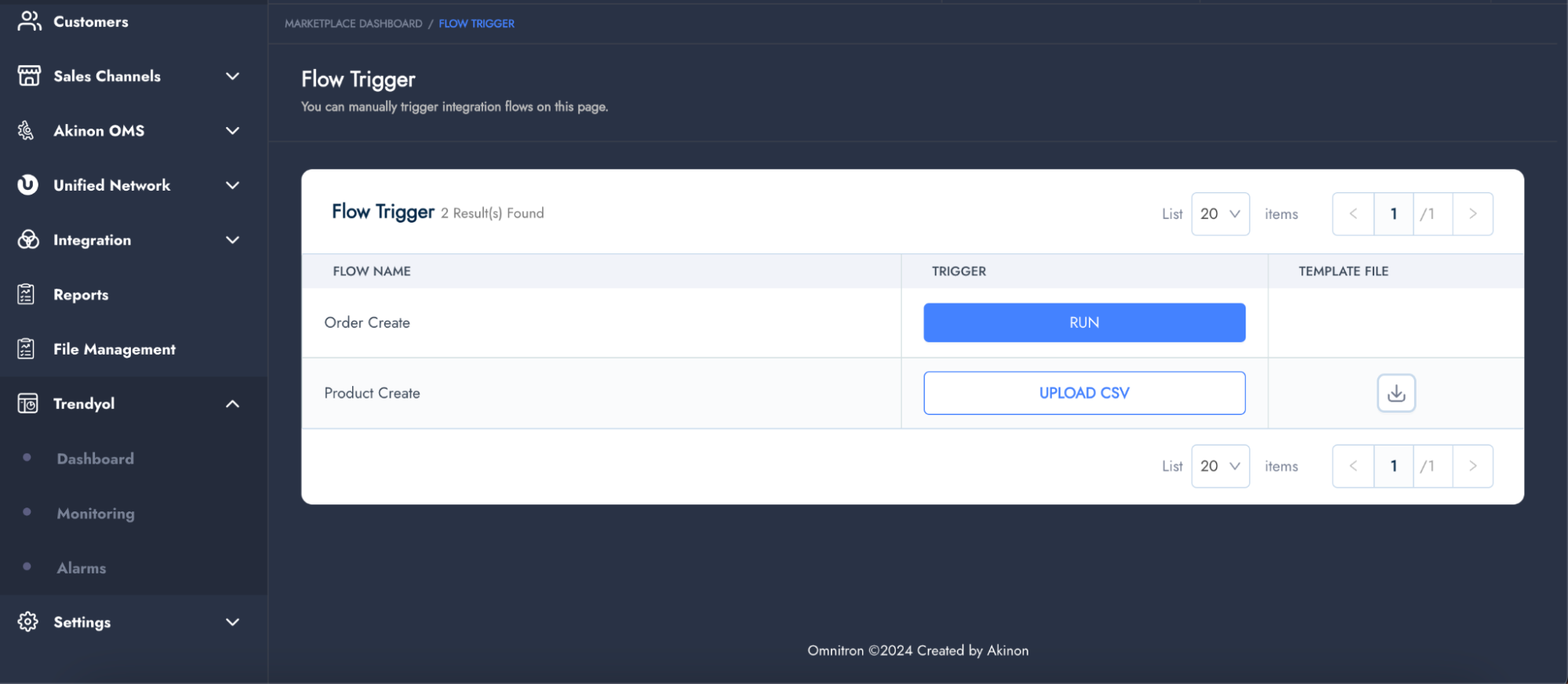Run the Order Create flow

1084,322
